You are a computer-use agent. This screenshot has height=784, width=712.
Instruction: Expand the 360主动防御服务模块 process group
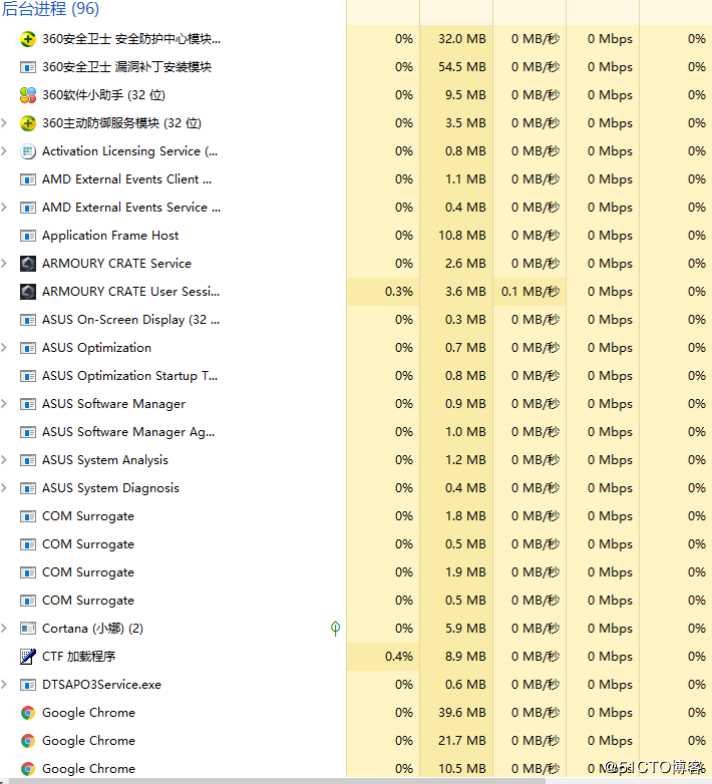(x=4, y=123)
